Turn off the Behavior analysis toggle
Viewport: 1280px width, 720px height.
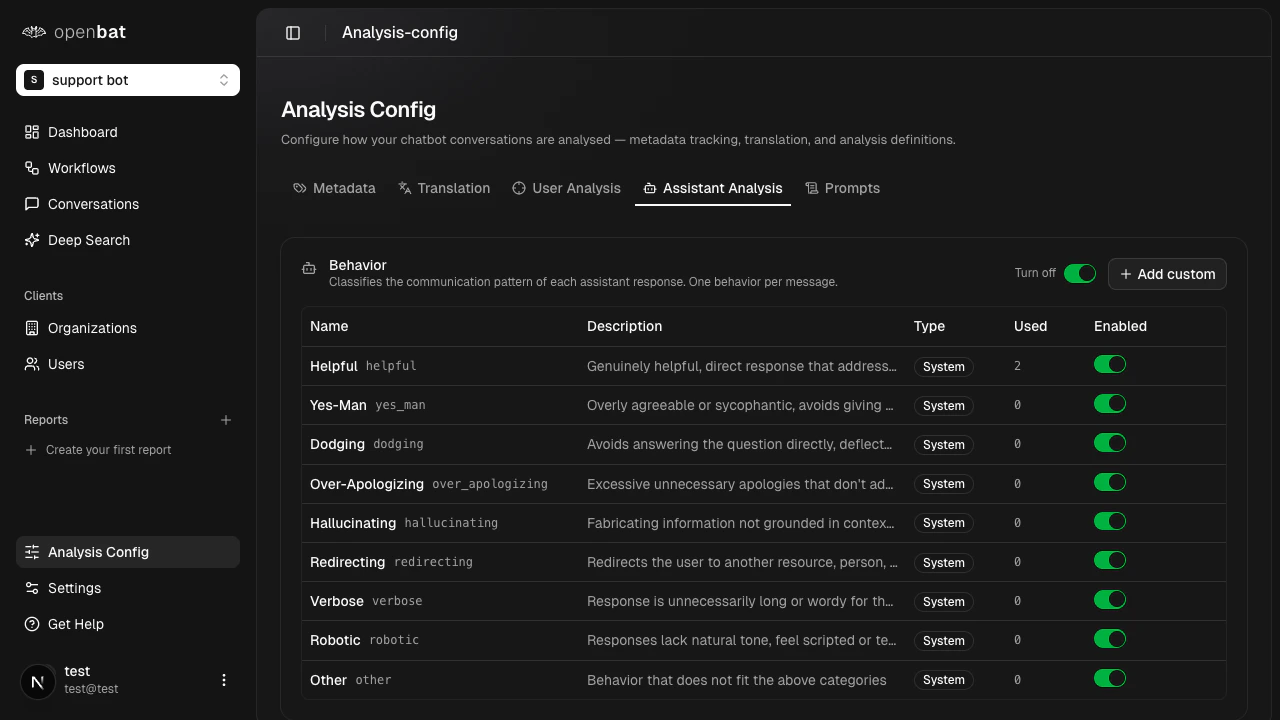point(1080,272)
